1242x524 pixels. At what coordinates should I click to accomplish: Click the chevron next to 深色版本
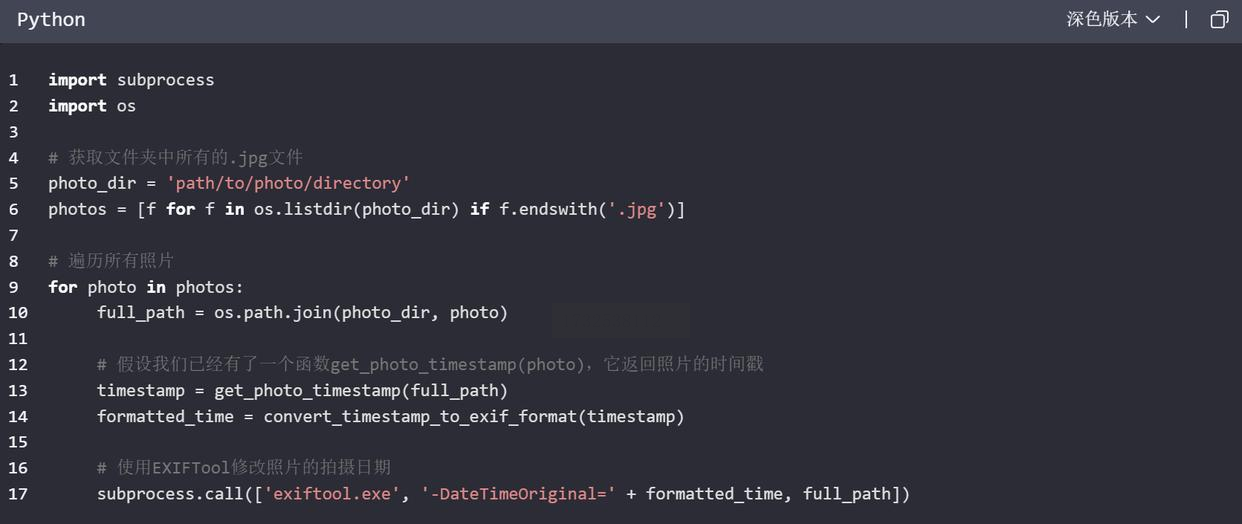[x=1152, y=20]
